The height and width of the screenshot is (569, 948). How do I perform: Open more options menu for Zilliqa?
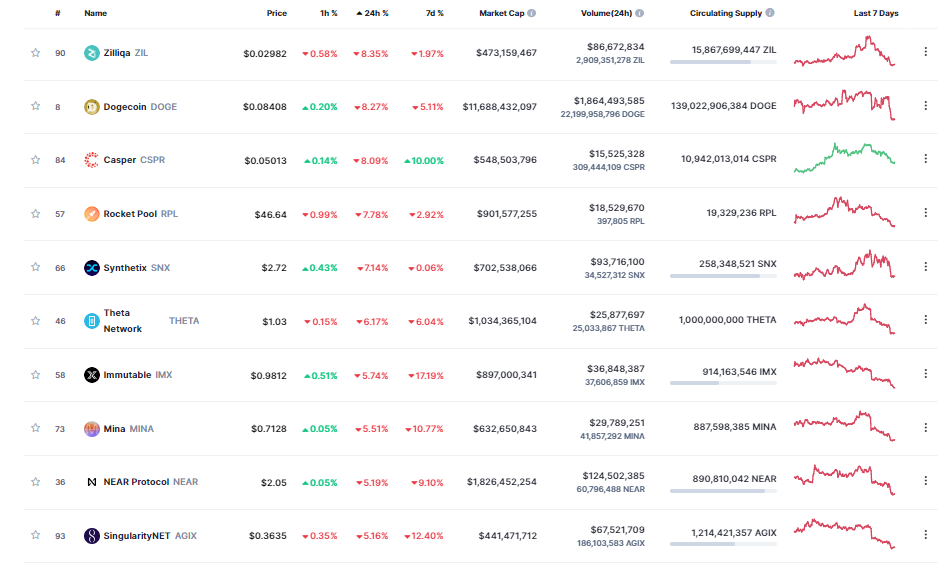pyautogui.click(x=925, y=52)
